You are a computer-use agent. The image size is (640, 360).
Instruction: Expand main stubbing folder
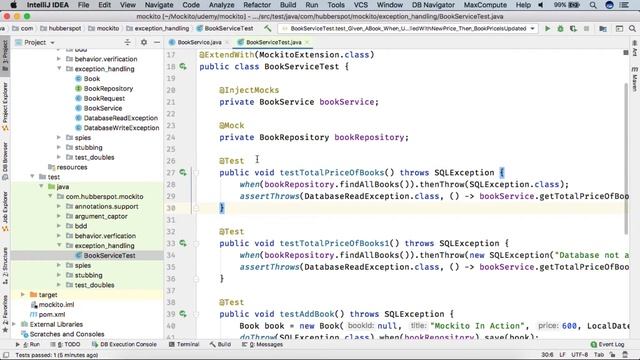click(x=59, y=147)
